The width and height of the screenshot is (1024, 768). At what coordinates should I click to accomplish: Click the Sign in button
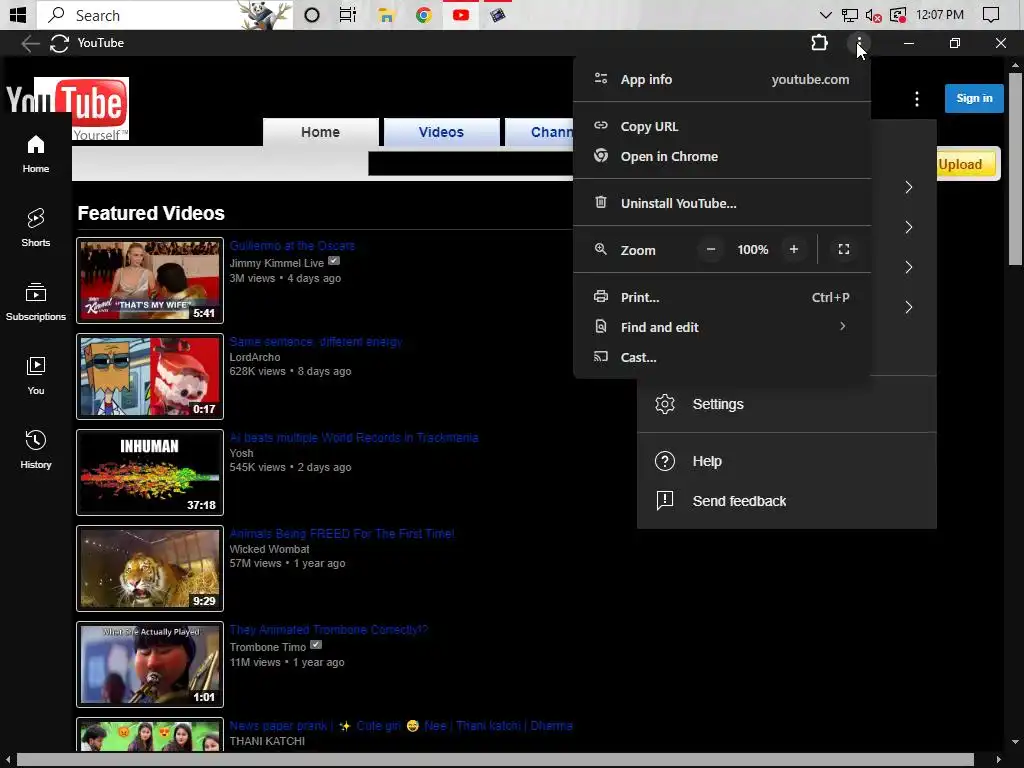click(x=974, y=99)
